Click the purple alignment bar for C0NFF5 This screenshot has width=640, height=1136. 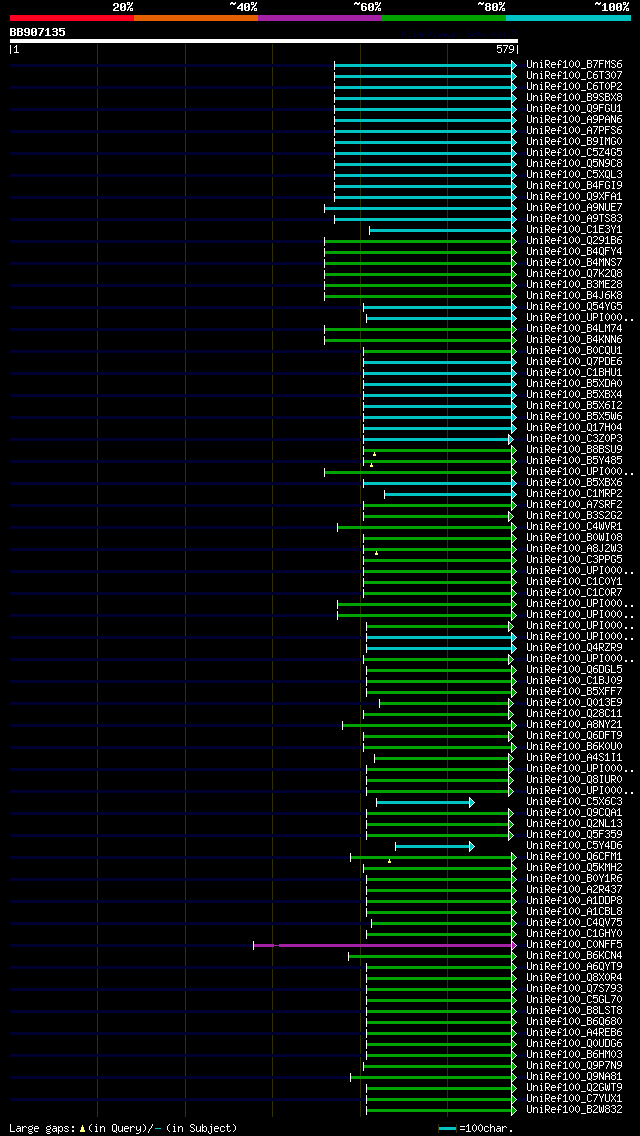[x=385, y=945]
